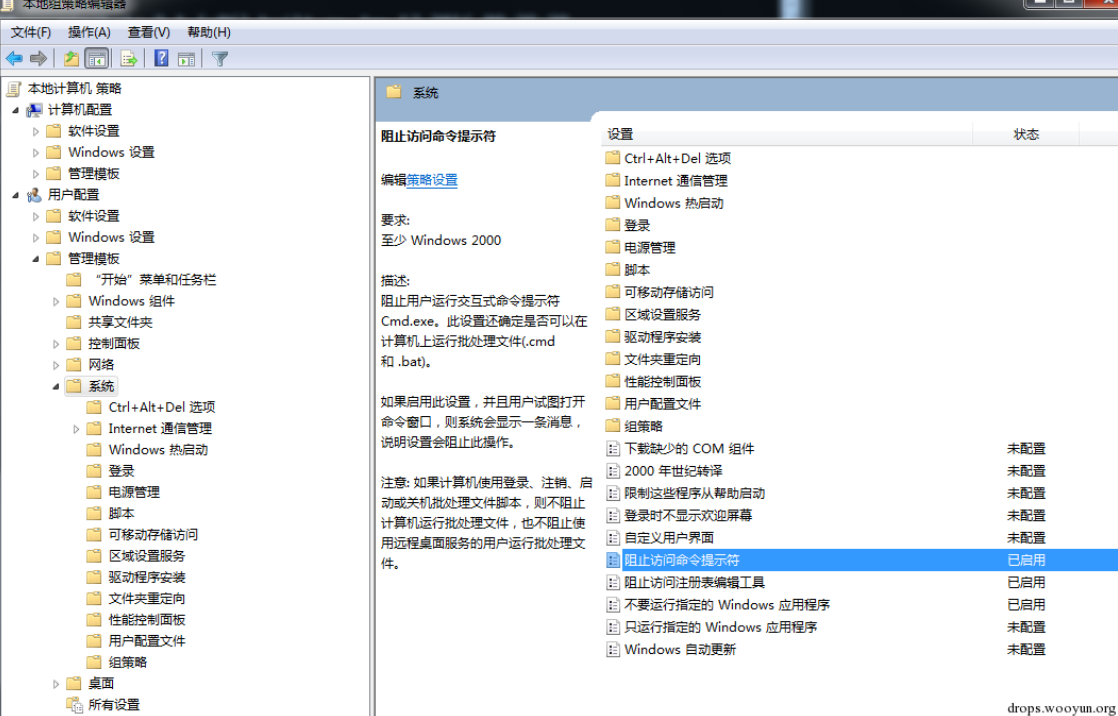Image resolution: width=1118 pixels, height=716 pixels.
Task: Open the 查看(V) menu
Action: click(149, 32)
